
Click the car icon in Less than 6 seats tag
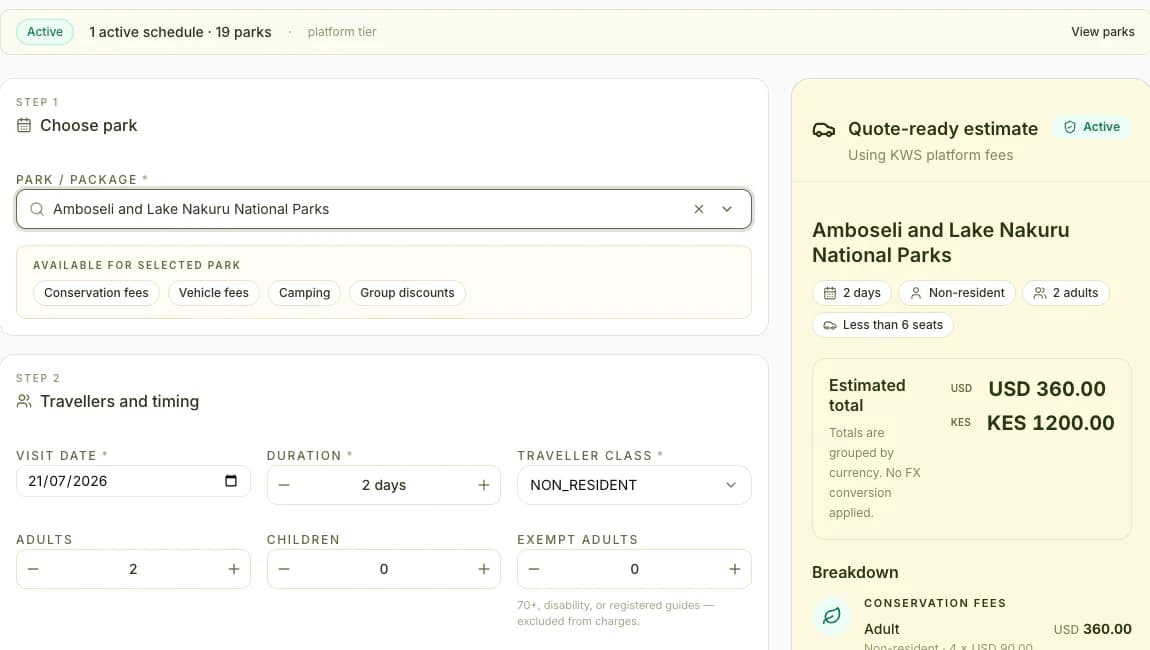(829, 325)
